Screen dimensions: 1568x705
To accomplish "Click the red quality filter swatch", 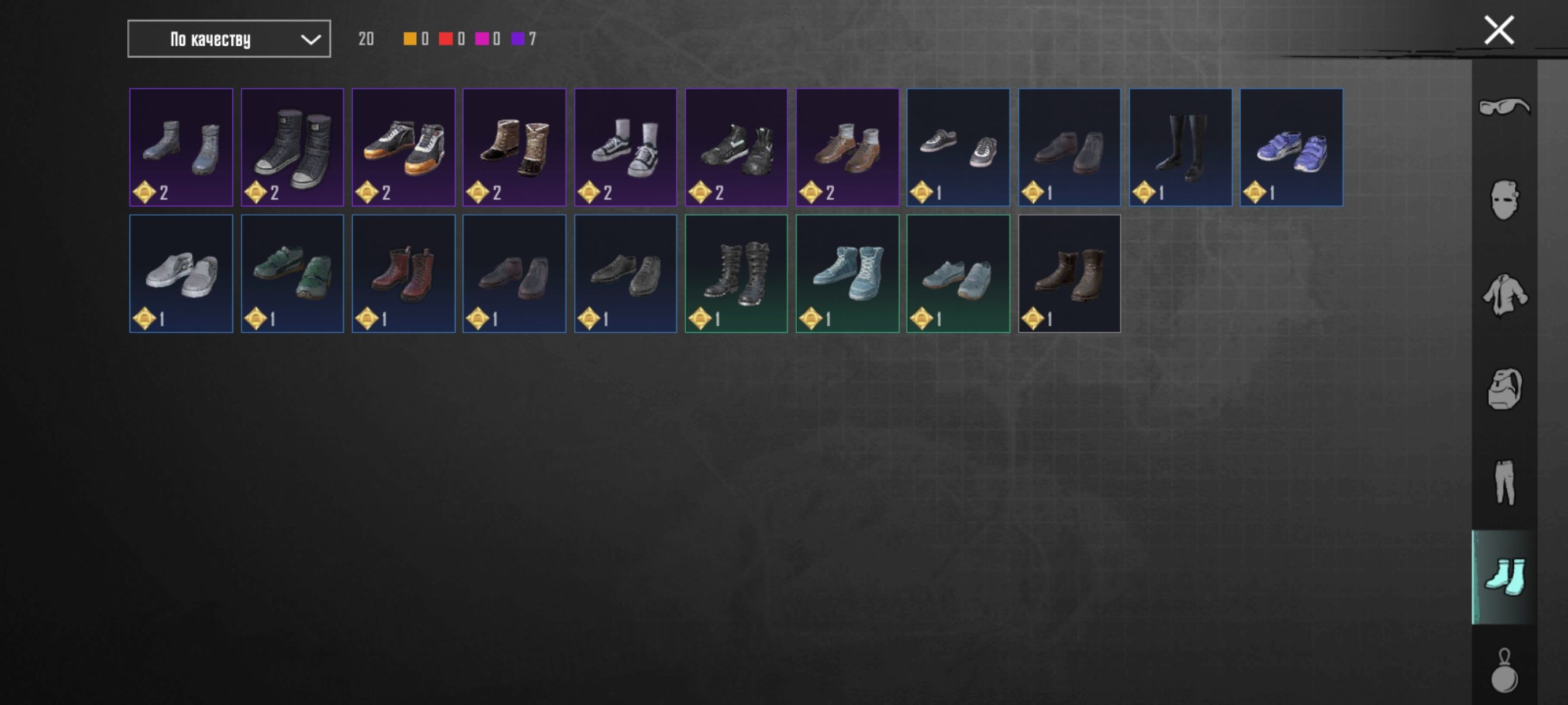I will click(446, 39).
